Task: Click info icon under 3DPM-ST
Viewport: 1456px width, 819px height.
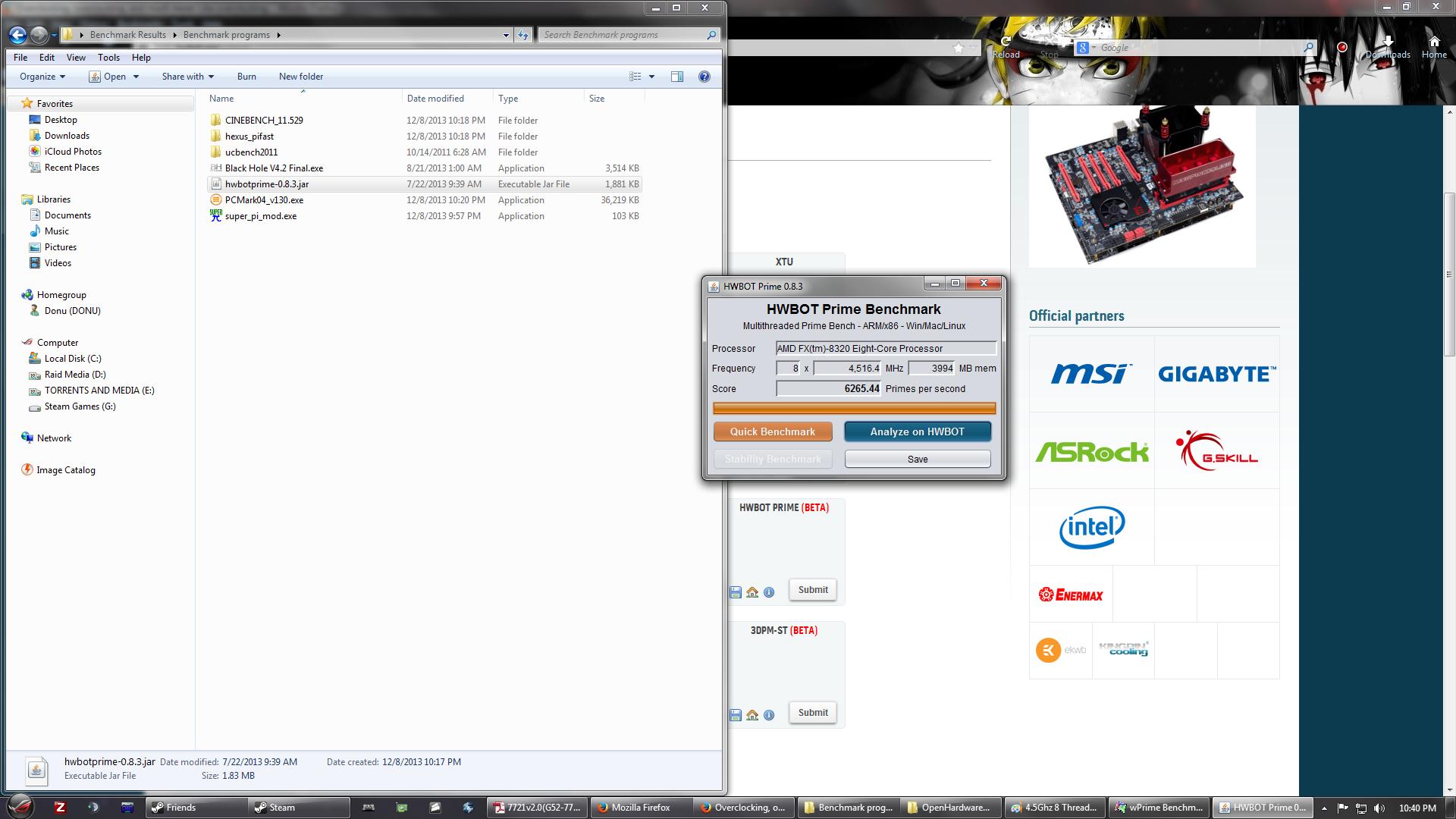Action: tap(769, 715)
